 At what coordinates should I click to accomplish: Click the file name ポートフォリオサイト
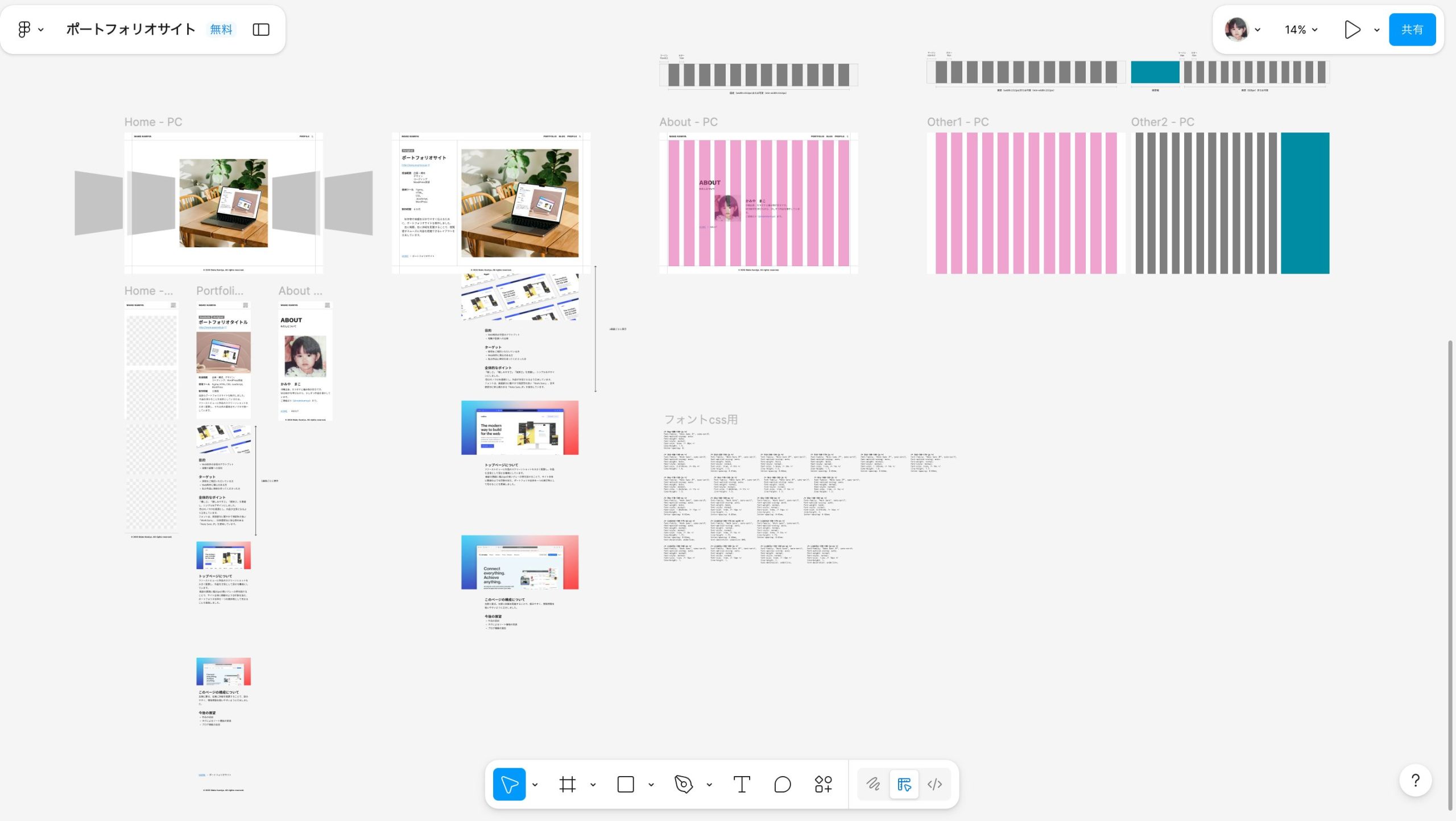point(130,30)
